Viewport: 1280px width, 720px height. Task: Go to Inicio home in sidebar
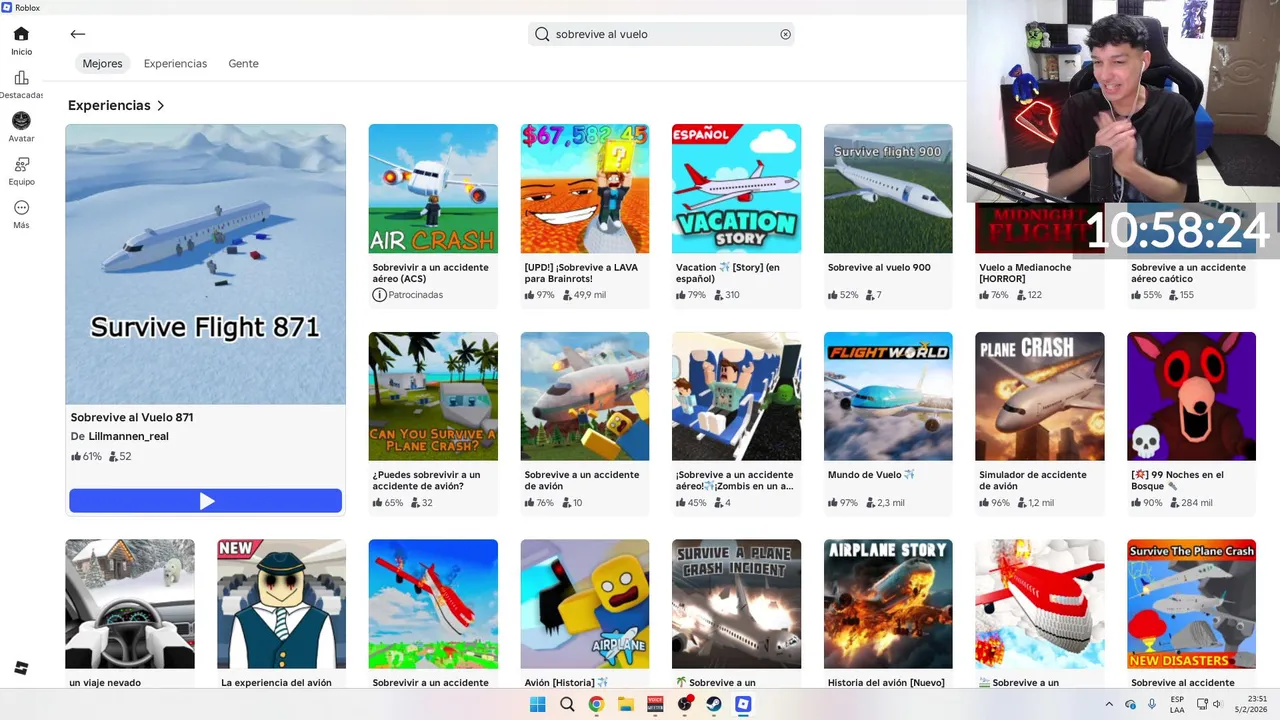[21, 40]
